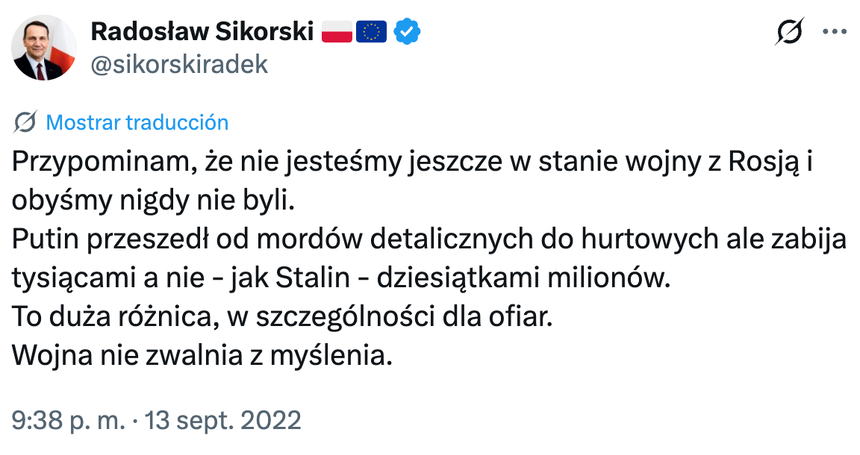Click the line reading obyśmy nigdy nie byli

pyautogui.click(x=155, y=199)
